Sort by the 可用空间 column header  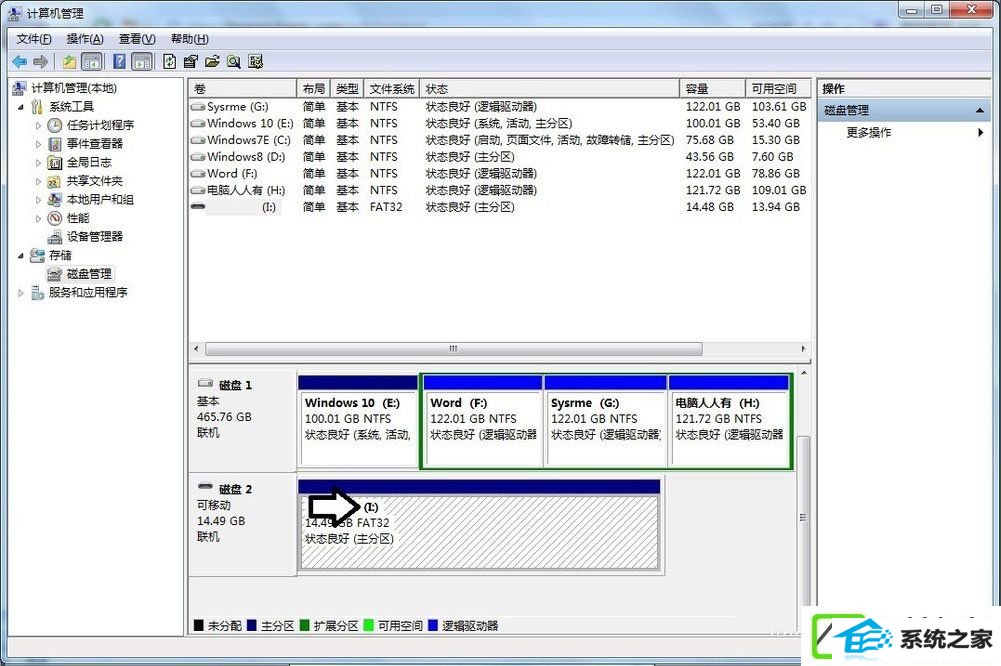pyautogui.click(x=778, y=89)
